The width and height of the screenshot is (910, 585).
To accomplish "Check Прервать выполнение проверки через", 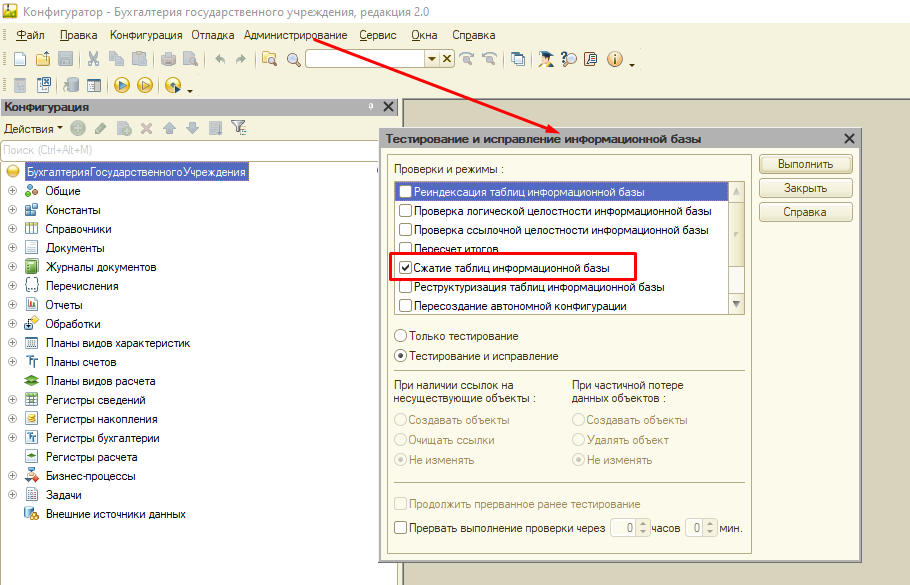I will pyautogui.click(x=400, y=528).
